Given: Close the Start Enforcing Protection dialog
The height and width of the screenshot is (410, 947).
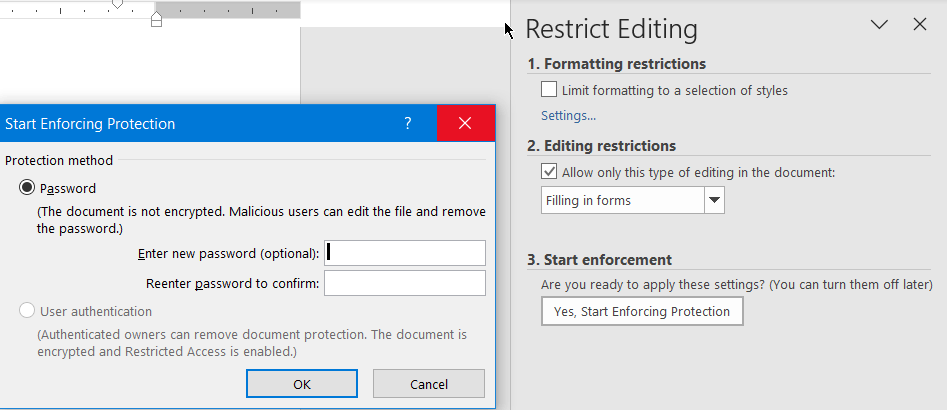Looking at the screenshot, I should pyautogui.click(x=465, y=124).
